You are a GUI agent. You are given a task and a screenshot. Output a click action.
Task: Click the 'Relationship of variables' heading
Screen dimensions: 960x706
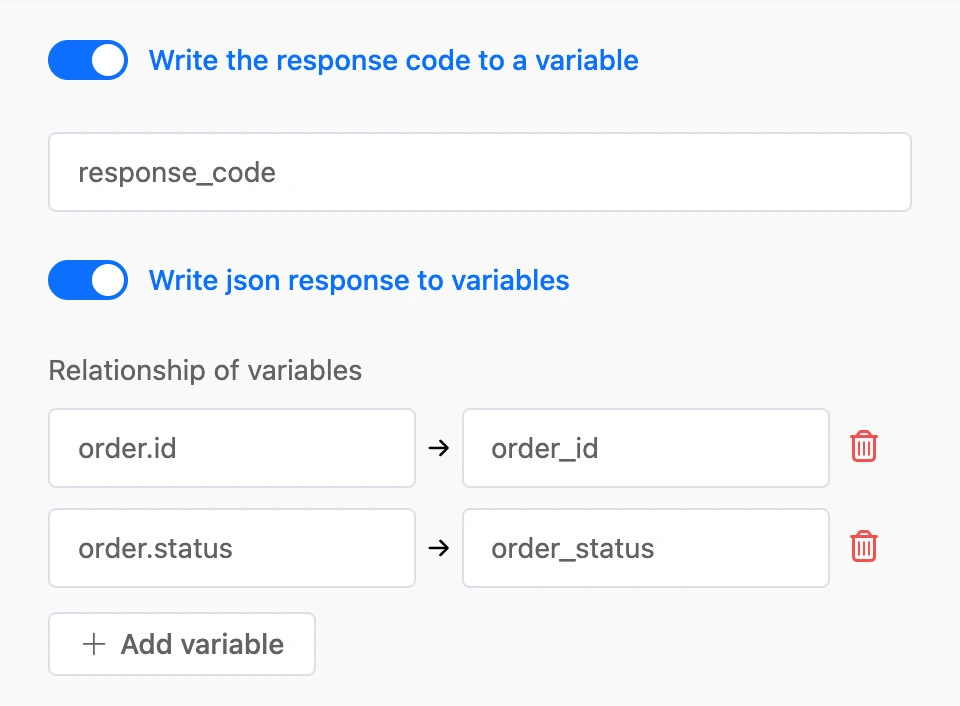point(205,370)
